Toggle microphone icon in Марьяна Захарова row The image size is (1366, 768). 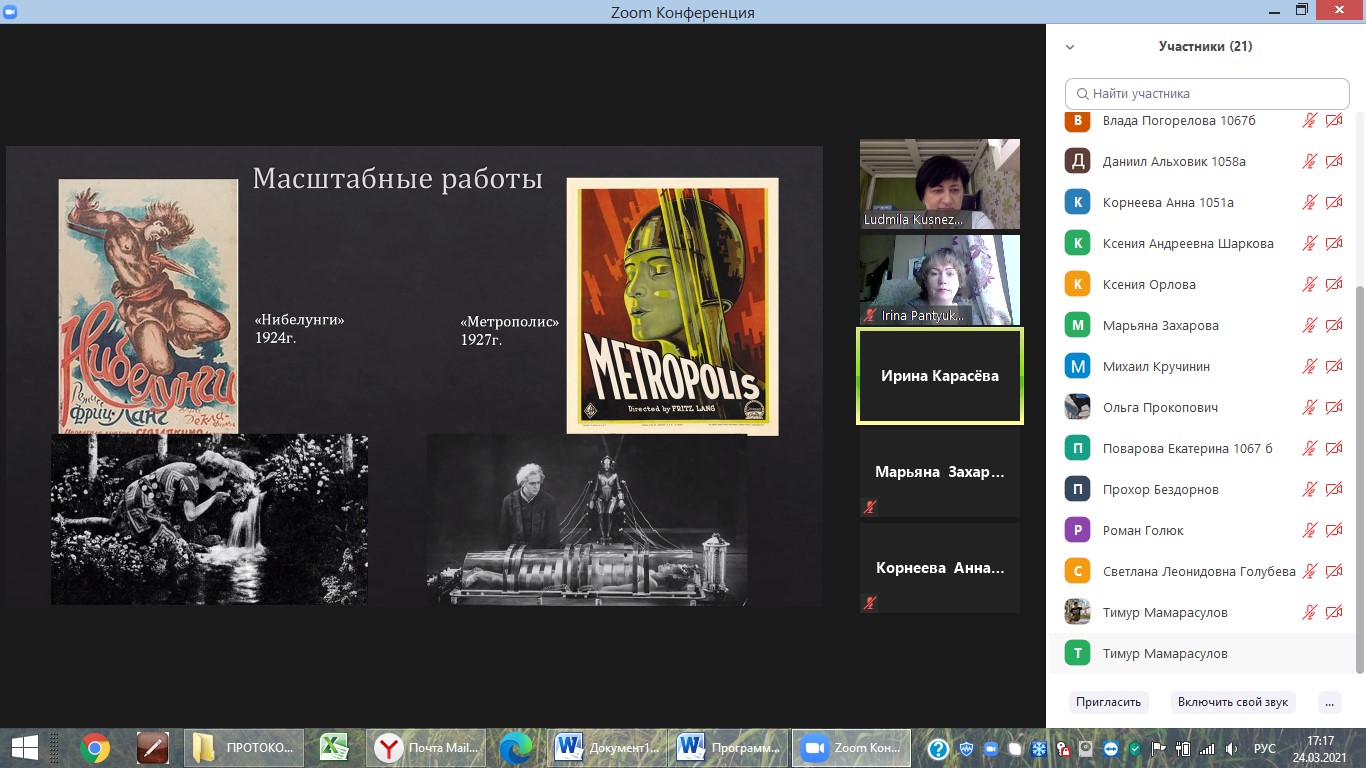[1309, 325]
